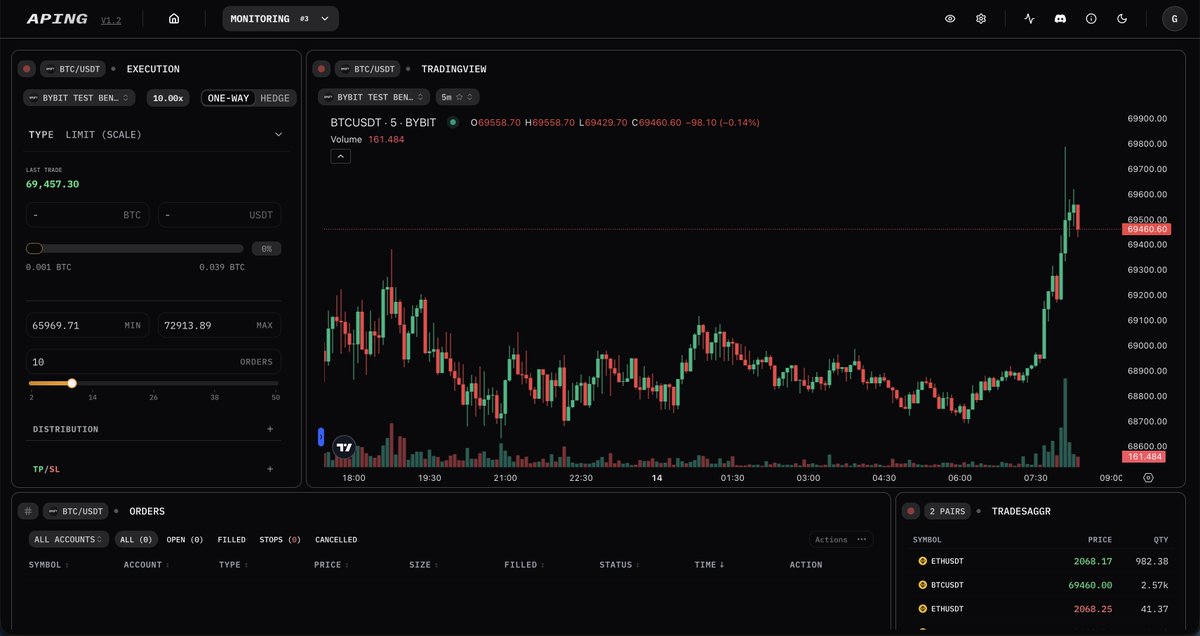The image size is (1200, 636).
Task: Open the chart settings gear below the price scale
Action: coord(1148,478)
